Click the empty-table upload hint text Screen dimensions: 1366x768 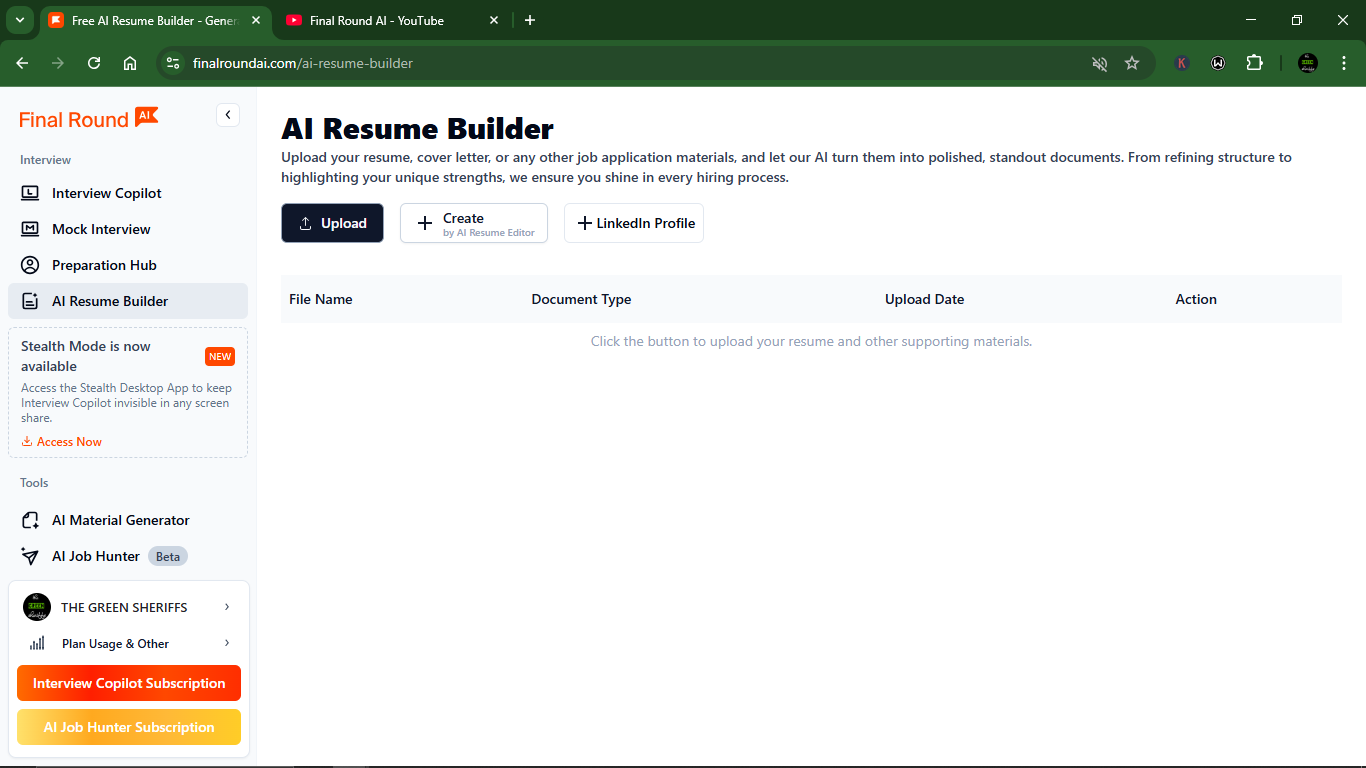coord(811,341)
